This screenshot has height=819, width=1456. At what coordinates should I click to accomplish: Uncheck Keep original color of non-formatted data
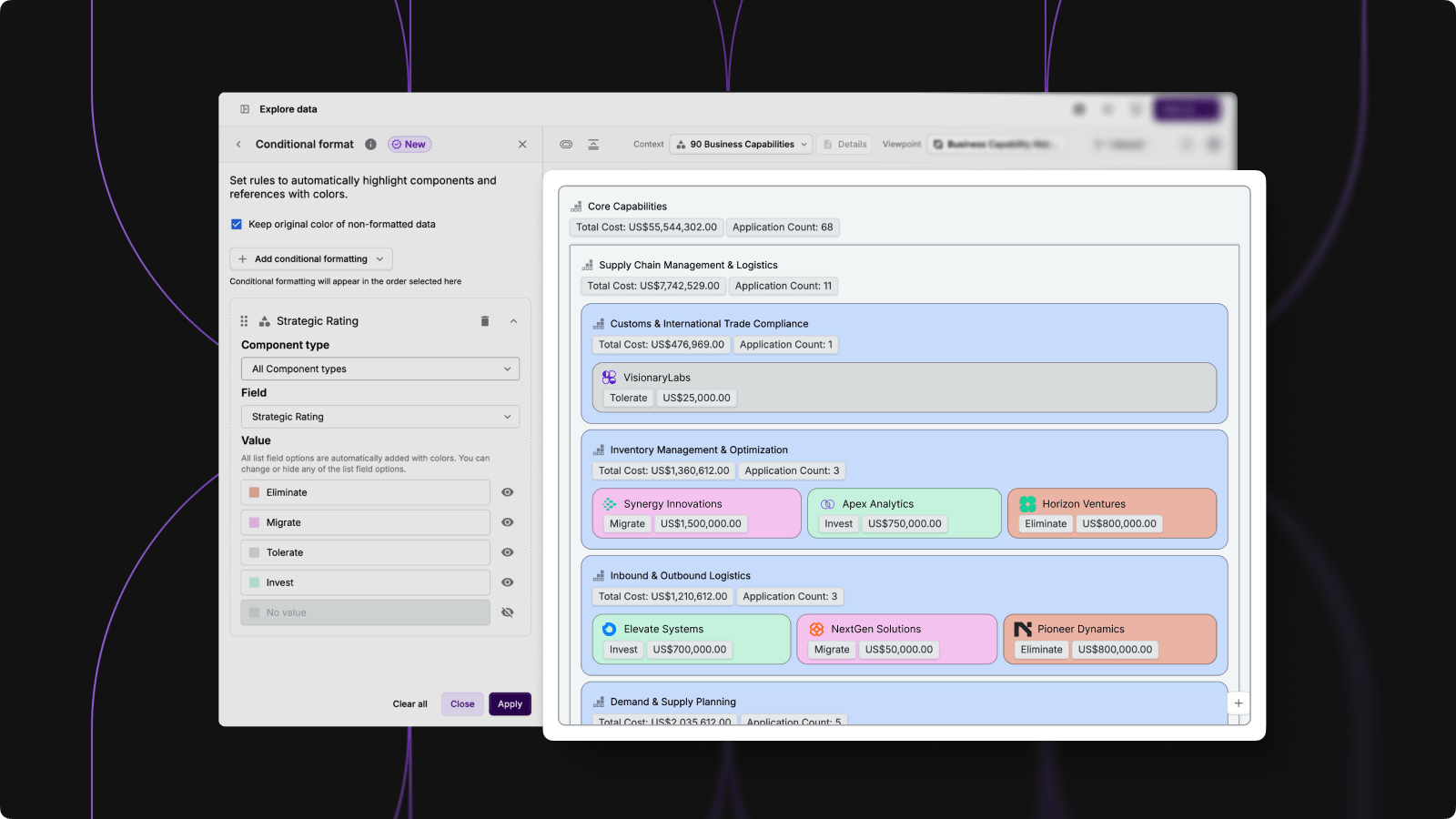[237, 225]
